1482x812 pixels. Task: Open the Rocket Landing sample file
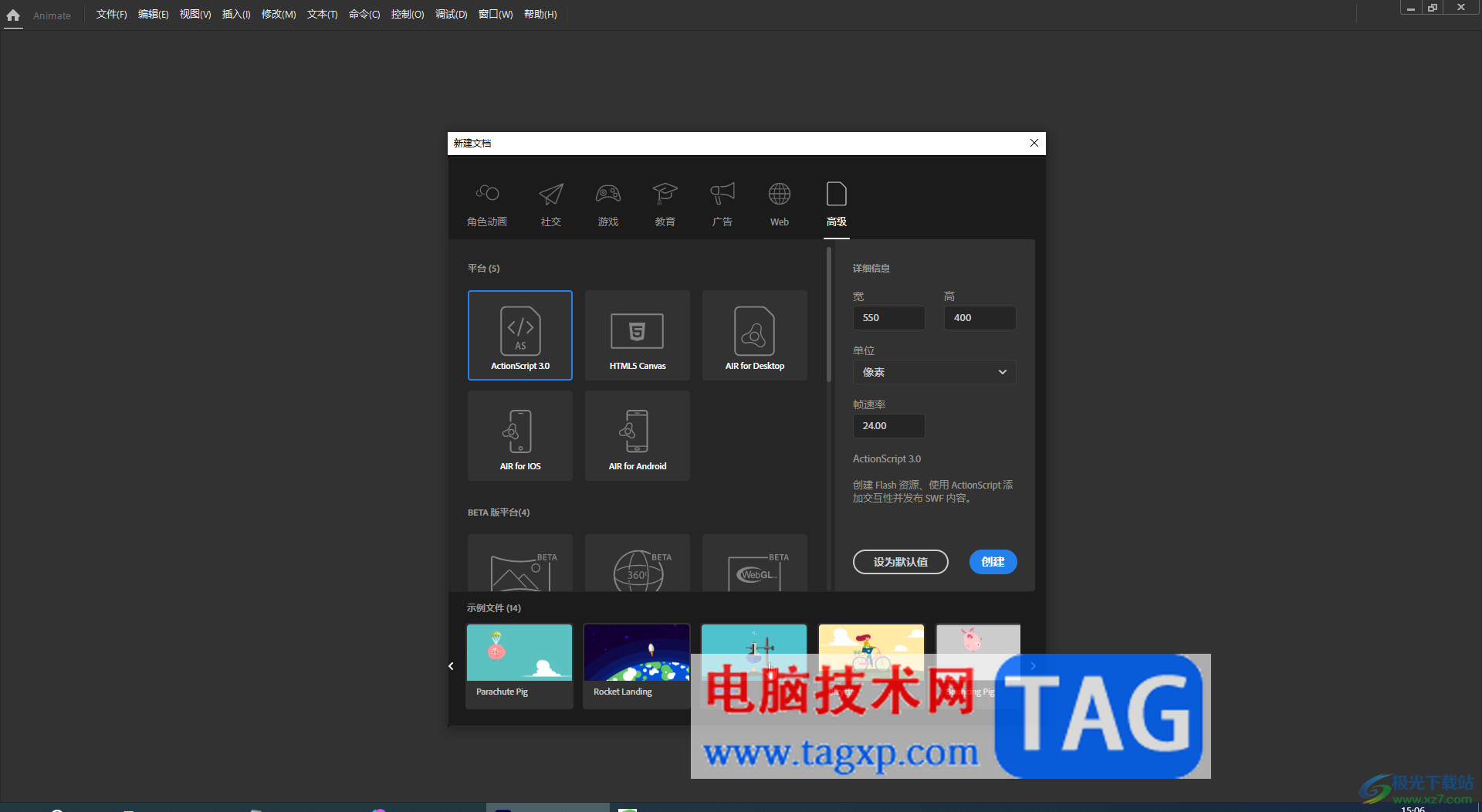[637, 666]
